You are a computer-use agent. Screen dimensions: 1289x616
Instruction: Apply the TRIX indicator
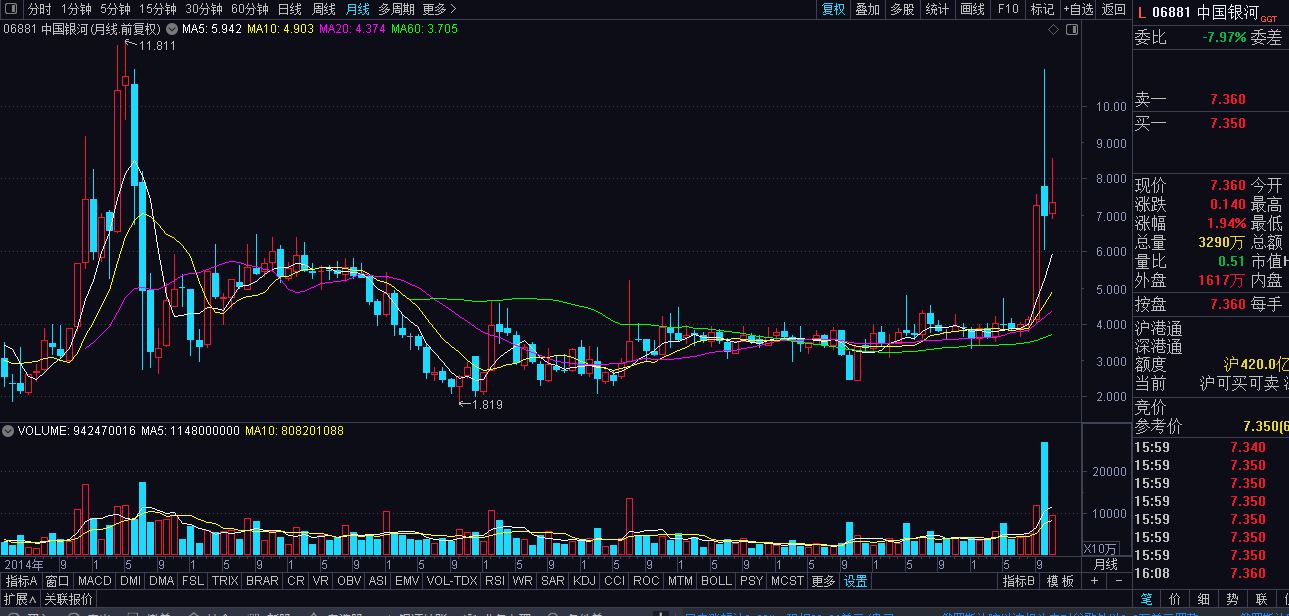click(225, 581)
